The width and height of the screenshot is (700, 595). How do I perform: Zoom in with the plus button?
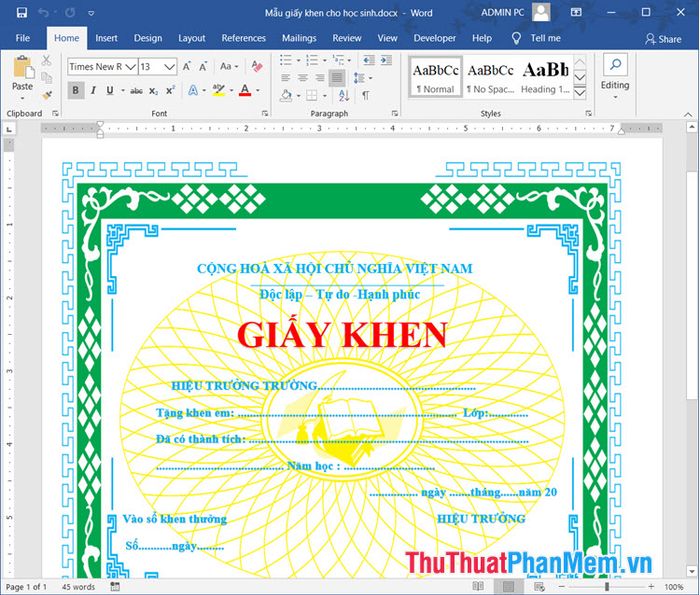pyautogui.click(x=651, y=586)
